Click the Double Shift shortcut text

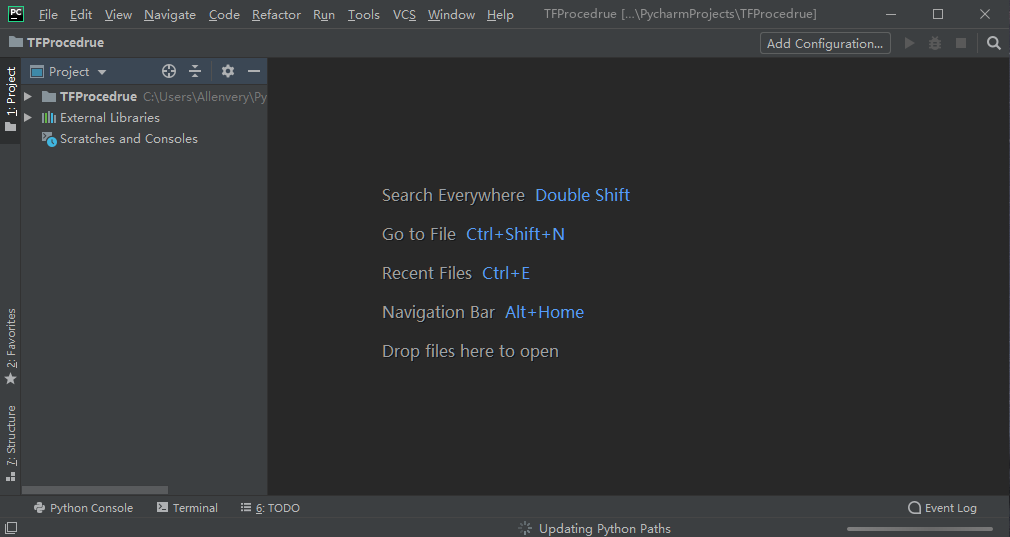tap(582, 195)
